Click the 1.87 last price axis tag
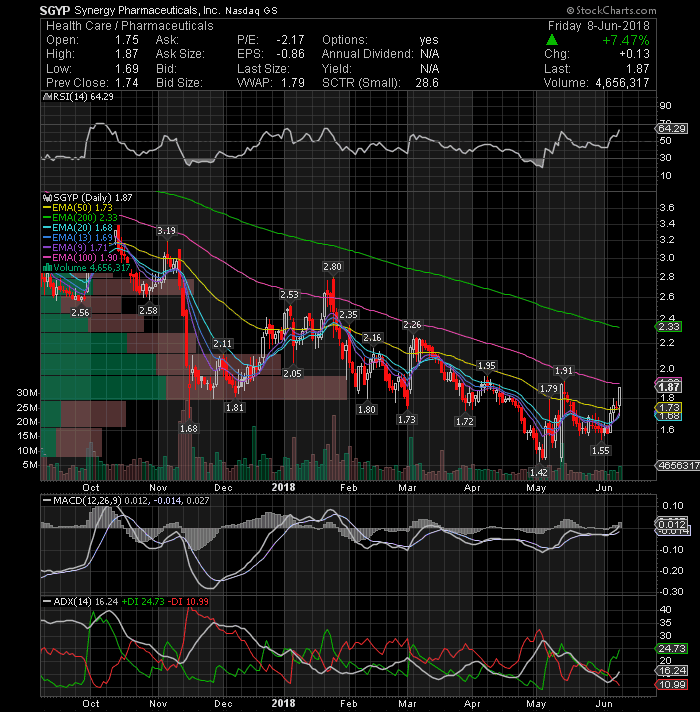 tap(669, 387)
